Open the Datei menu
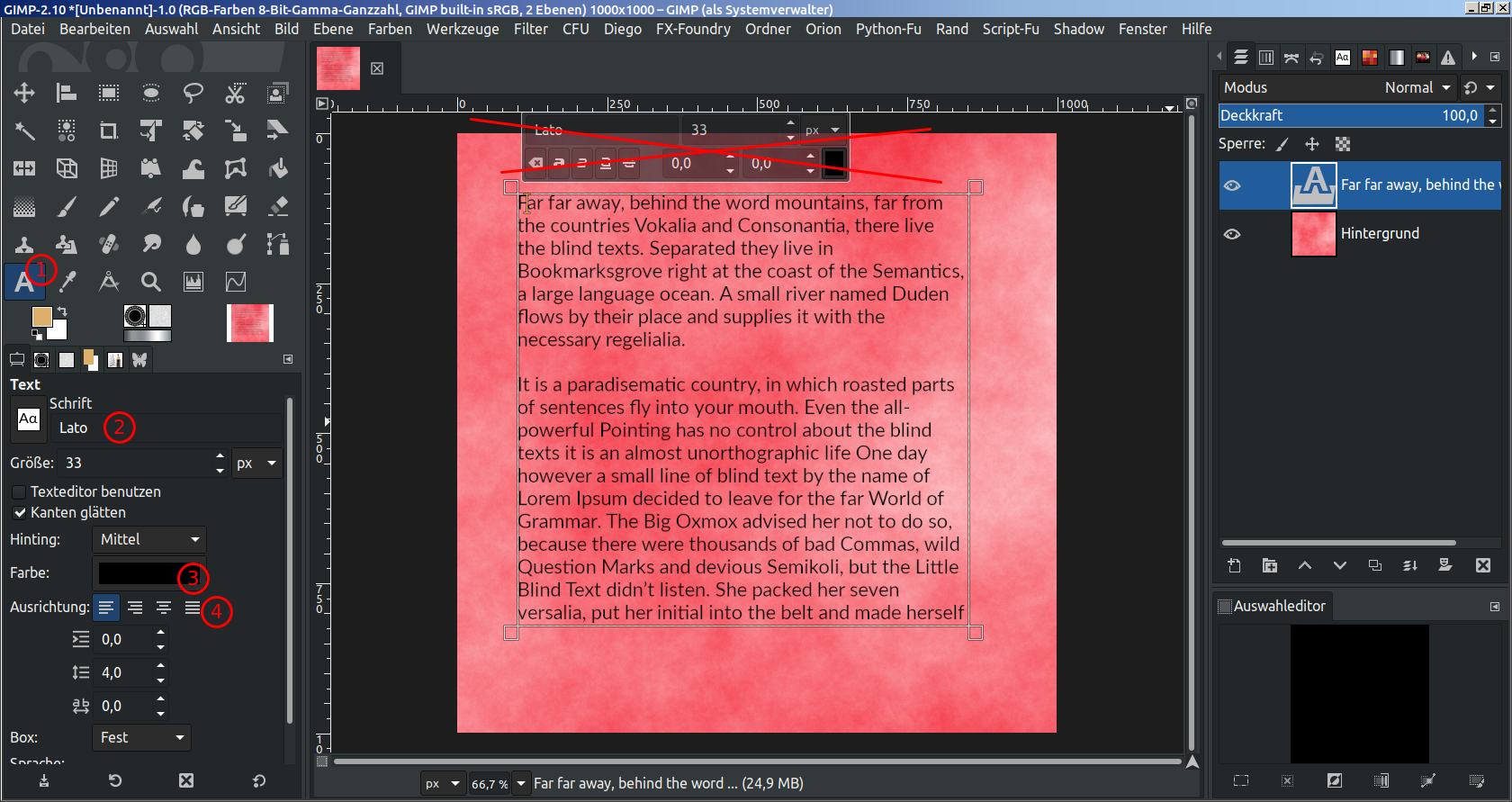Screen dimensions: 1512x802 [x=28, y=29]
